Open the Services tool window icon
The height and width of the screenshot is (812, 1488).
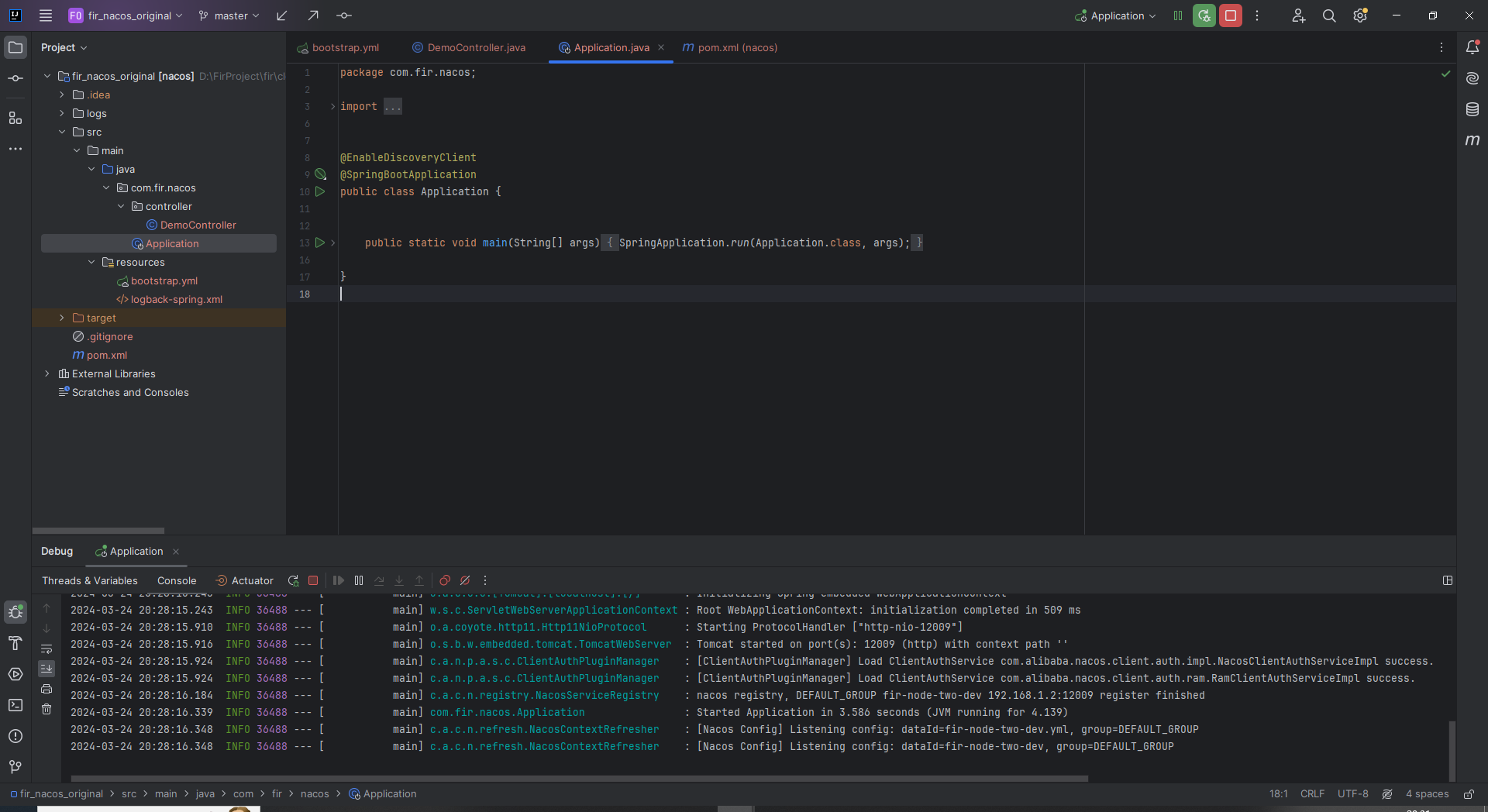coord(15,674)
